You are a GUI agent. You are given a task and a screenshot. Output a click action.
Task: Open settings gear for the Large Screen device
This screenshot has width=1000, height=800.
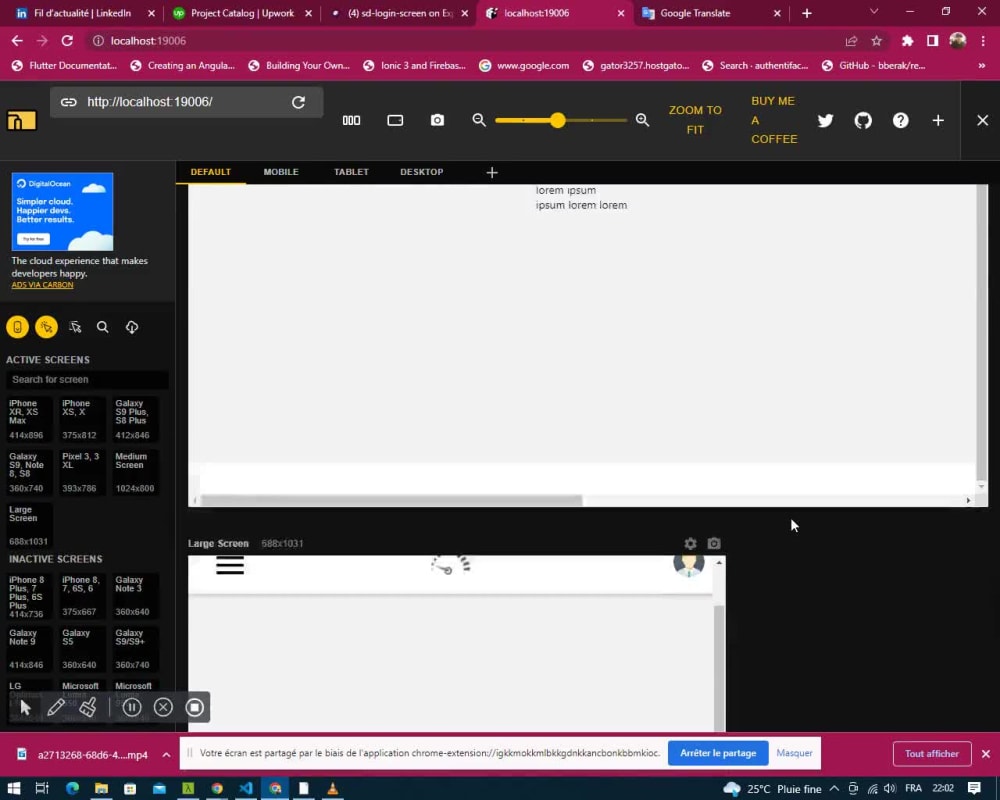tap(690, 543)
